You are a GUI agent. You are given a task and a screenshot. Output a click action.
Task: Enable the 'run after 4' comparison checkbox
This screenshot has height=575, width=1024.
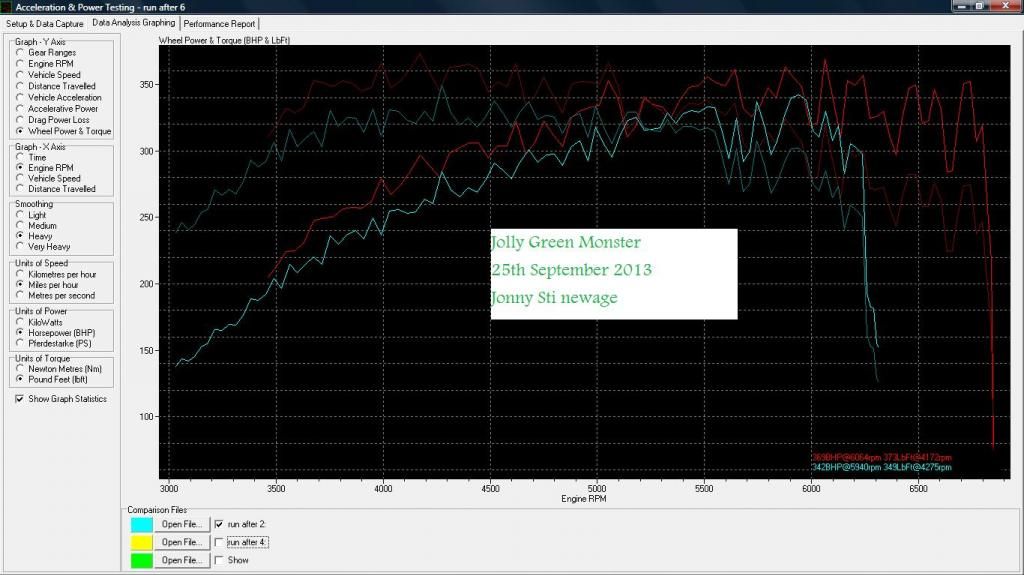[221, 542]
